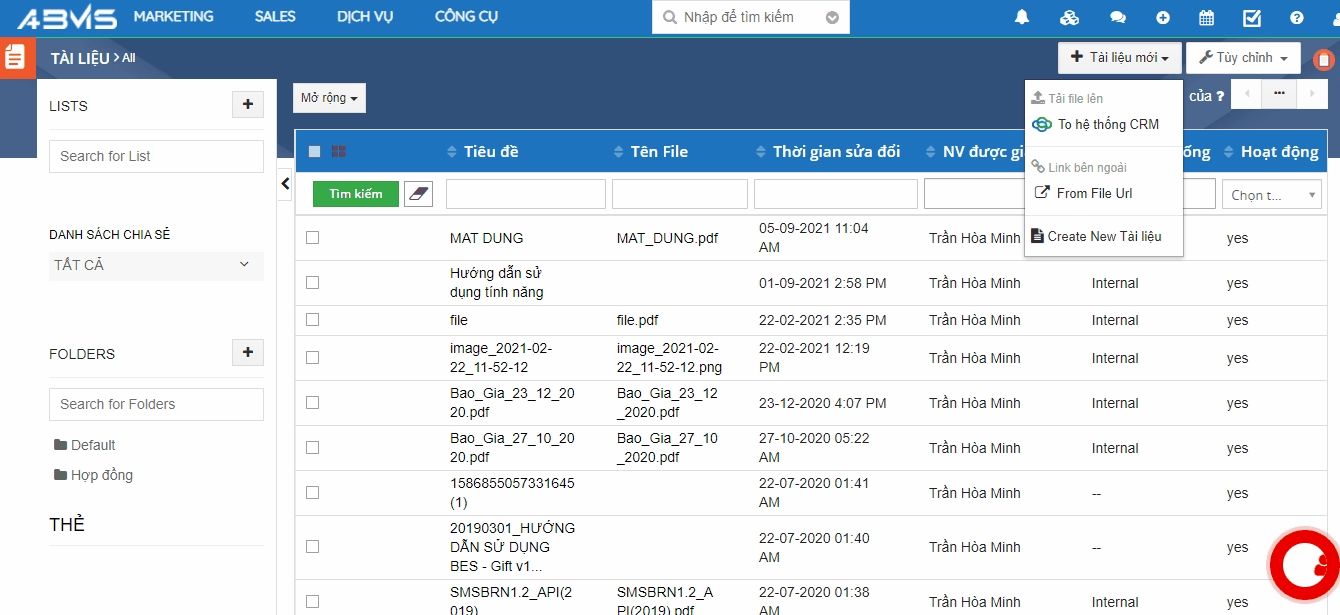Select the checkbox for file.pdf row
This screenshot has height=615, width=1340.
pyautogui.click(x=313, y=320)
